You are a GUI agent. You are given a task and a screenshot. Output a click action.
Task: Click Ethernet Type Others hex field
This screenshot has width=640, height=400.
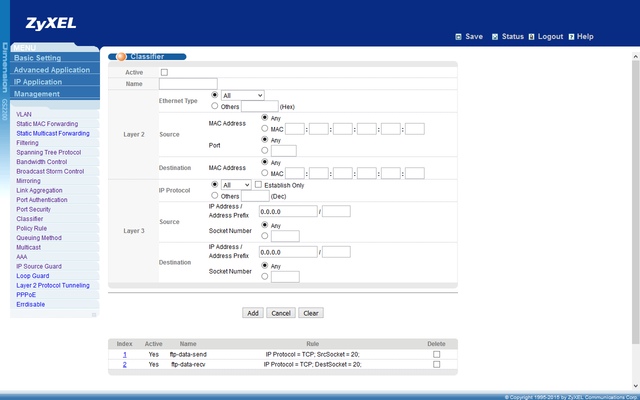click(260, 106)
